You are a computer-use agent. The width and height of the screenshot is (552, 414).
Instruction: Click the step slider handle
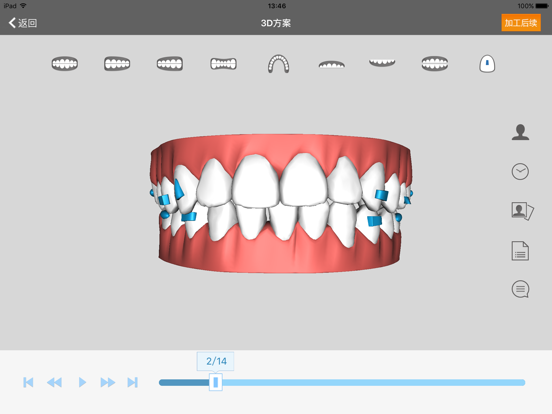(215, 382)
